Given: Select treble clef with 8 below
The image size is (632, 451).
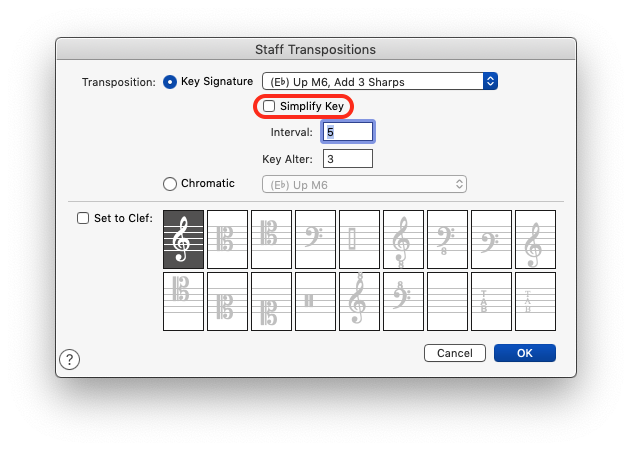Looking at the screenshot, I should click(403, 239).
